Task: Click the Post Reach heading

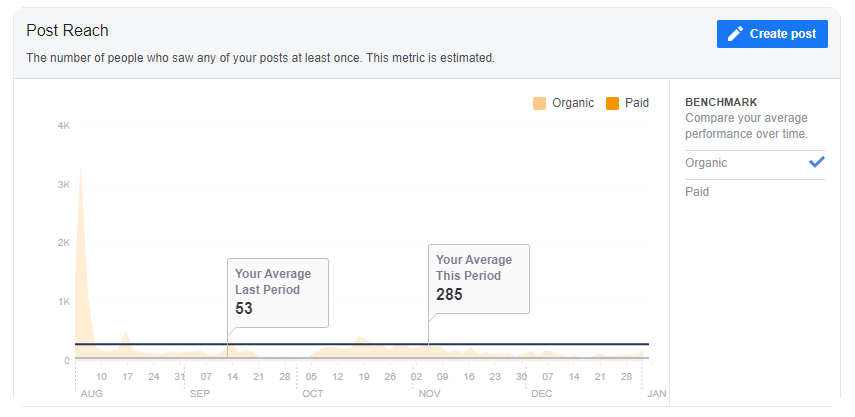Action: click(68, 31)
